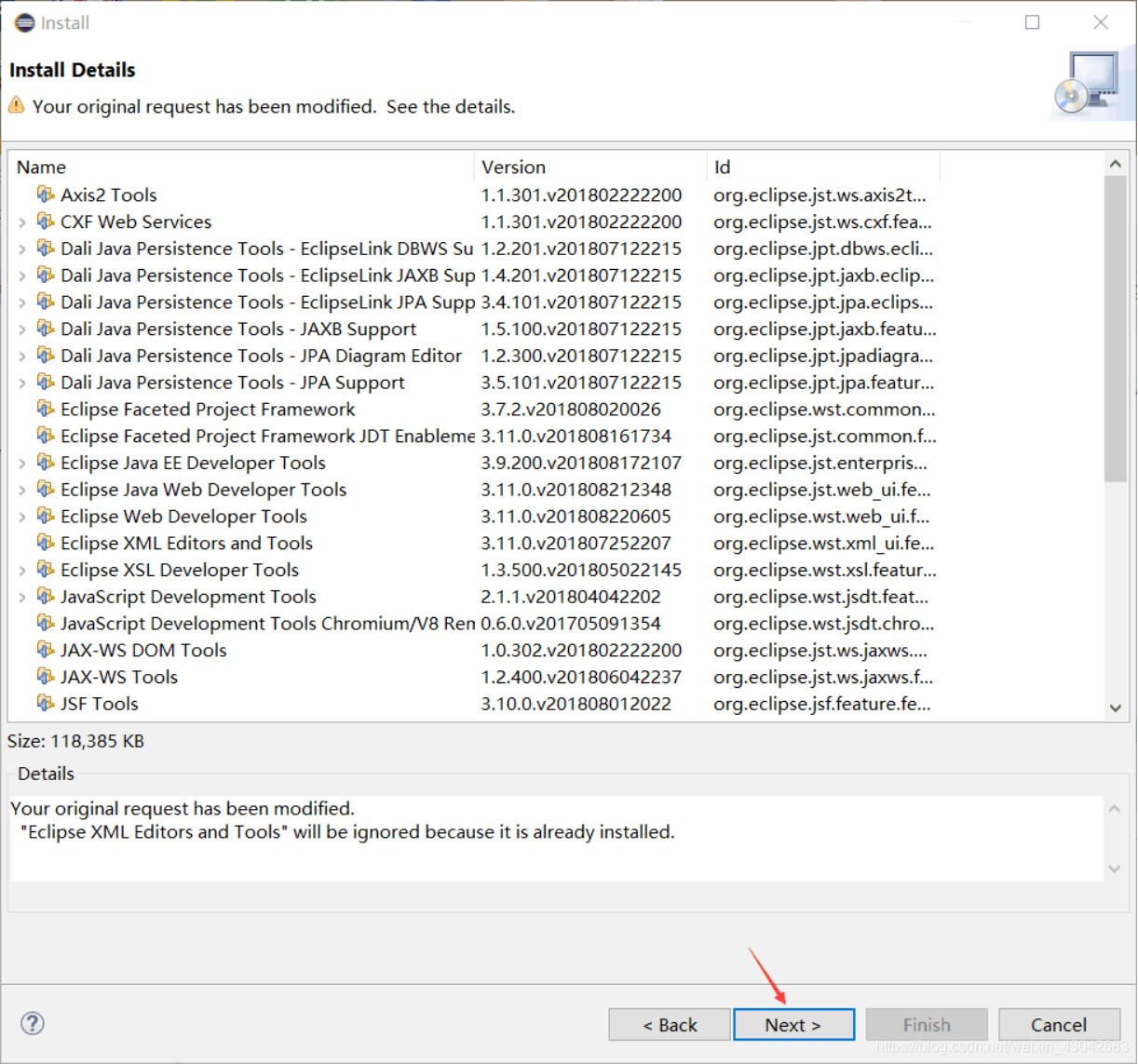Expand the CXF Web Services node
Image resolution: width=1138 pixels, height=1064 pixels.
(x=22, y=222)
